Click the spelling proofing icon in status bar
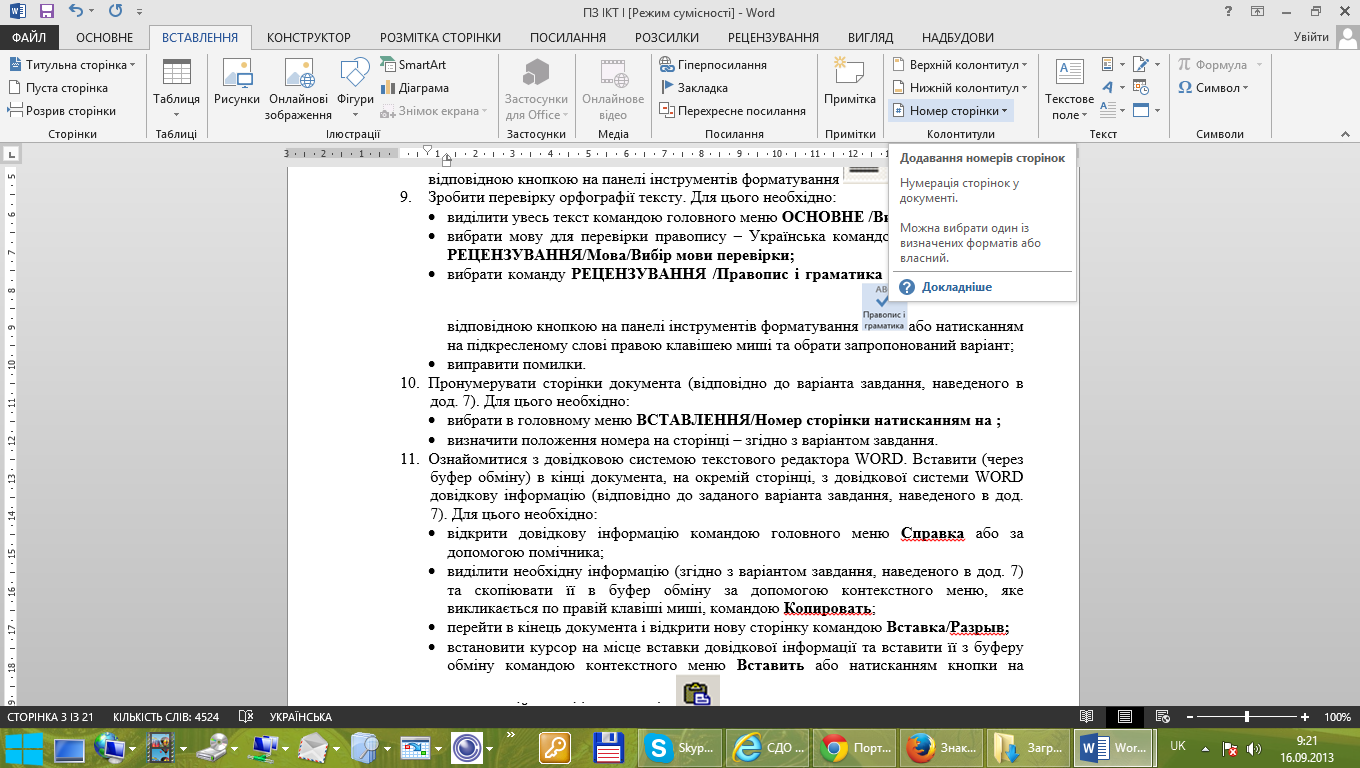Screen dimensions: 1360x768 click(x=246, y=717)
